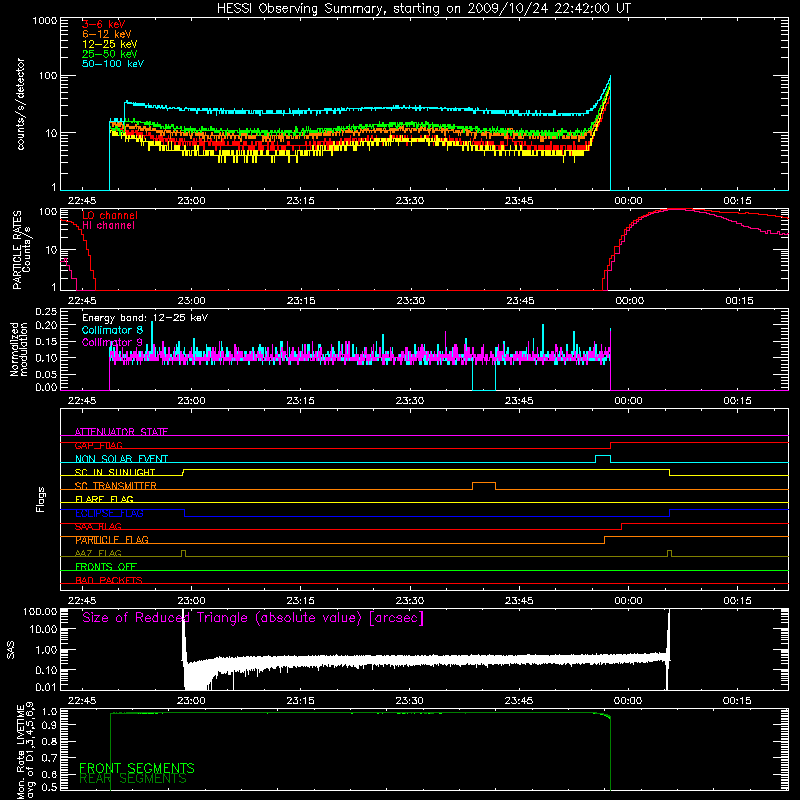Click the SAA_FLAG label
800x800 pixels.
98,527
